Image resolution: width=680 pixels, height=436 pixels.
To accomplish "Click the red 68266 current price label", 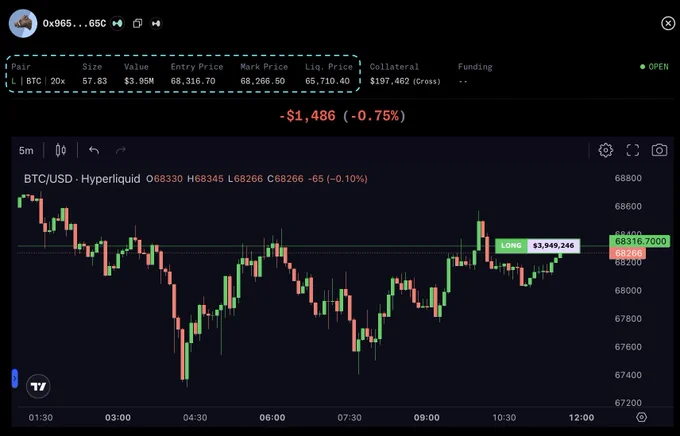I will point(628,253).
